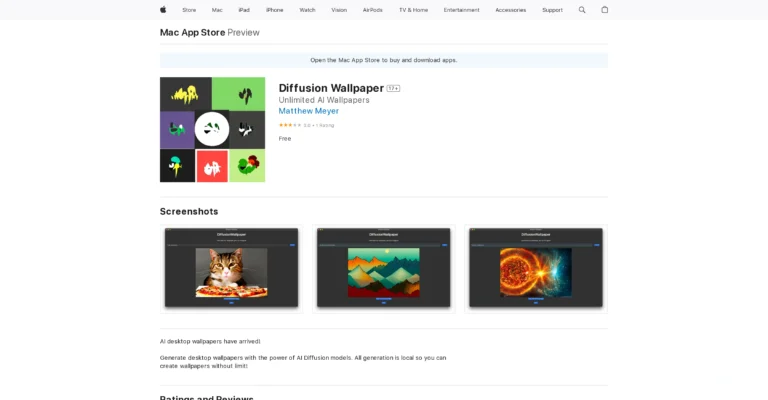Open the Accessories navigation item
Image resolution: width=768 pixels, height=400 pixels.
[510, 10]
